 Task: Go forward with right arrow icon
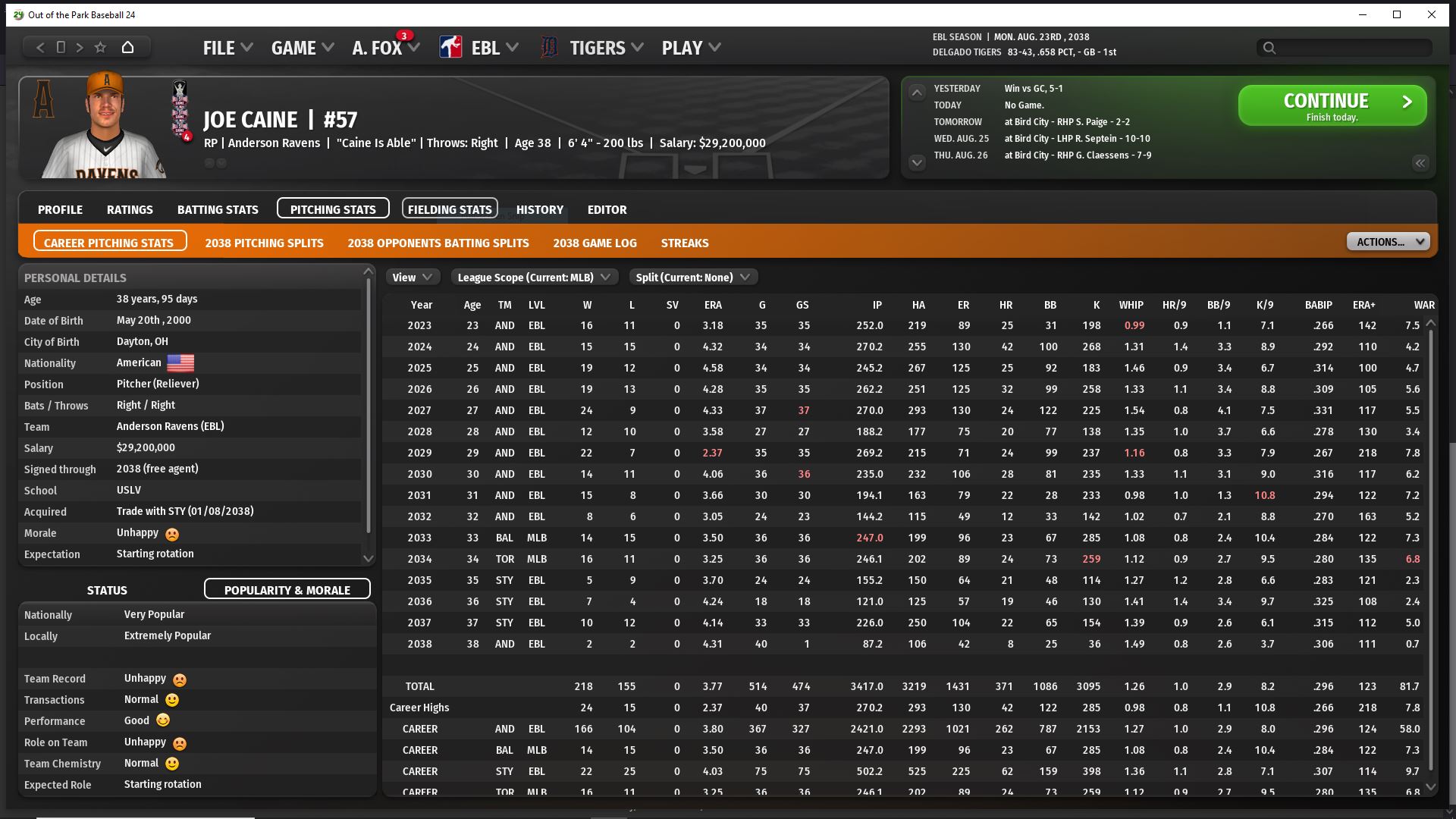coord(80,48)
